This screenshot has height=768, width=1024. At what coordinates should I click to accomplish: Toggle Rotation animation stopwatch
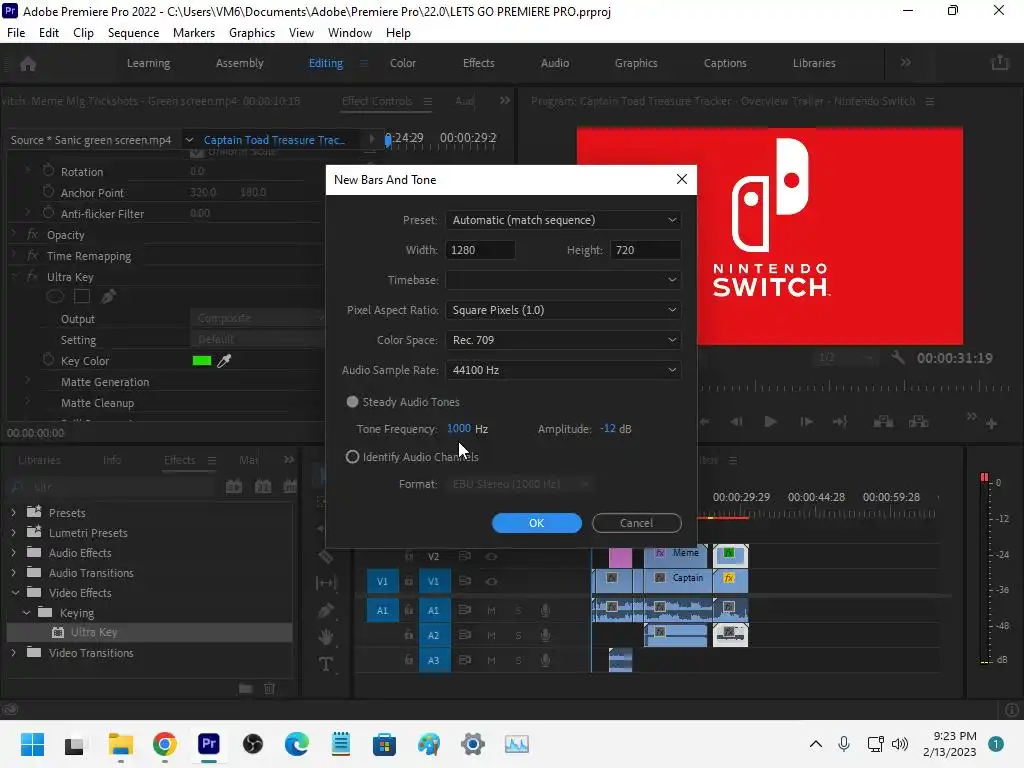(48, 171)
